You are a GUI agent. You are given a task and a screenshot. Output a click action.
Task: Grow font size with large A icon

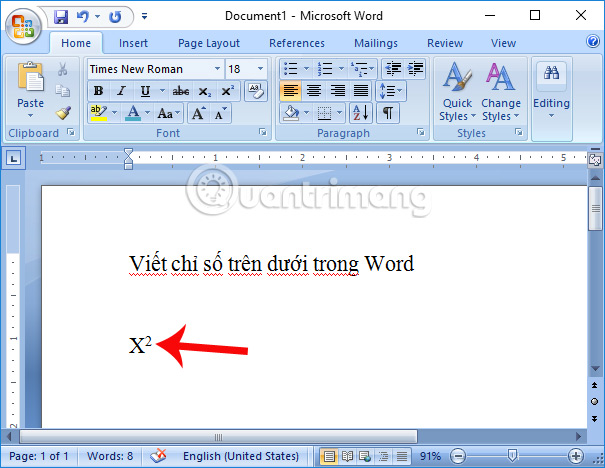click(x=199, y=113)
